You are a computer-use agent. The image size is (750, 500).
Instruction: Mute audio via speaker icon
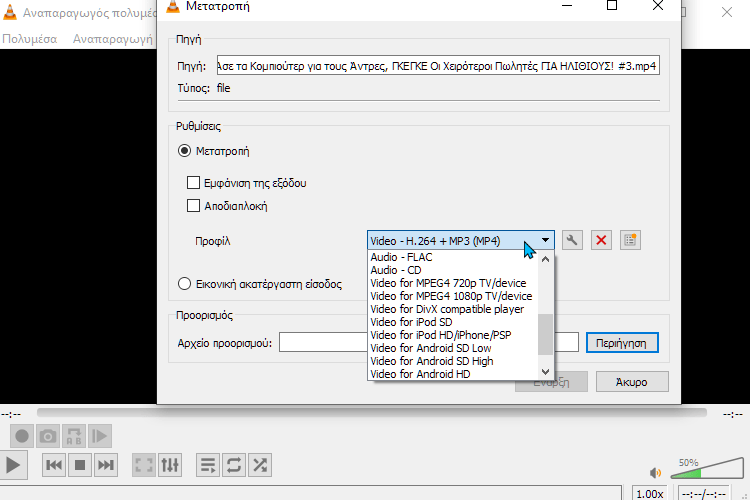(x=655, y=473)
